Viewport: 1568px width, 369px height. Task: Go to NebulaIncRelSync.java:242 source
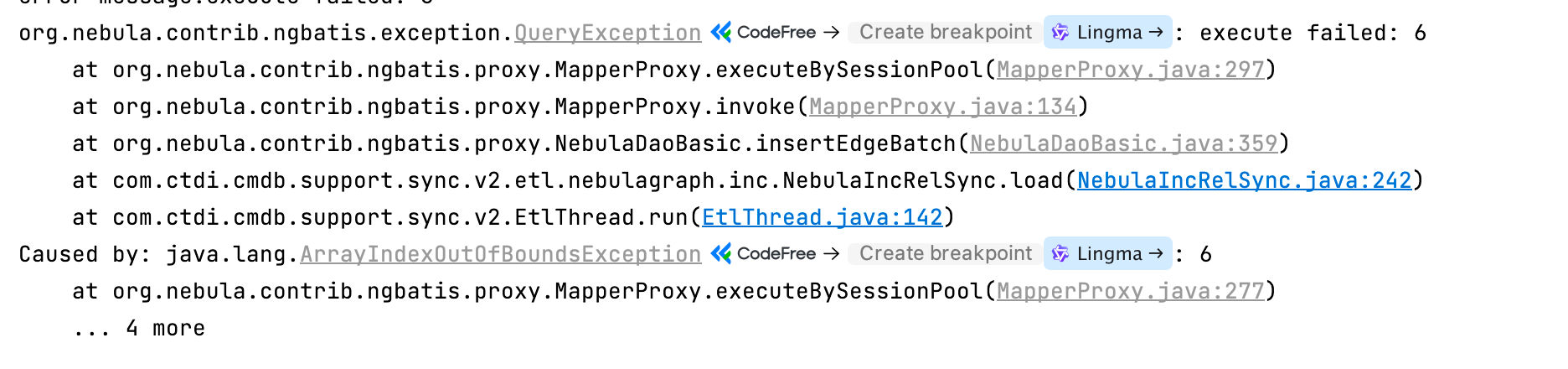(x=1244, y=181)
